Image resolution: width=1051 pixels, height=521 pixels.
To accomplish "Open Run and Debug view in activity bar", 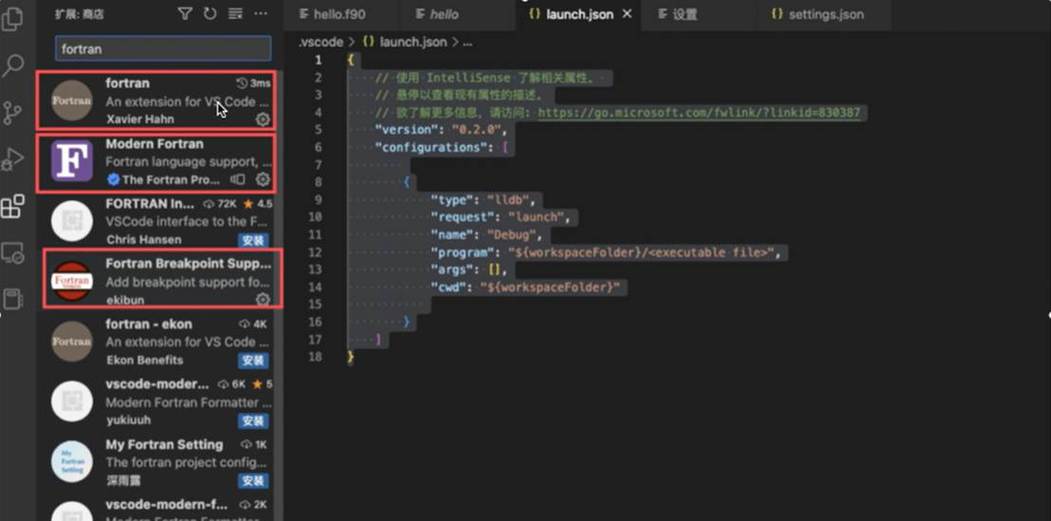I will (x=12, y=160).
